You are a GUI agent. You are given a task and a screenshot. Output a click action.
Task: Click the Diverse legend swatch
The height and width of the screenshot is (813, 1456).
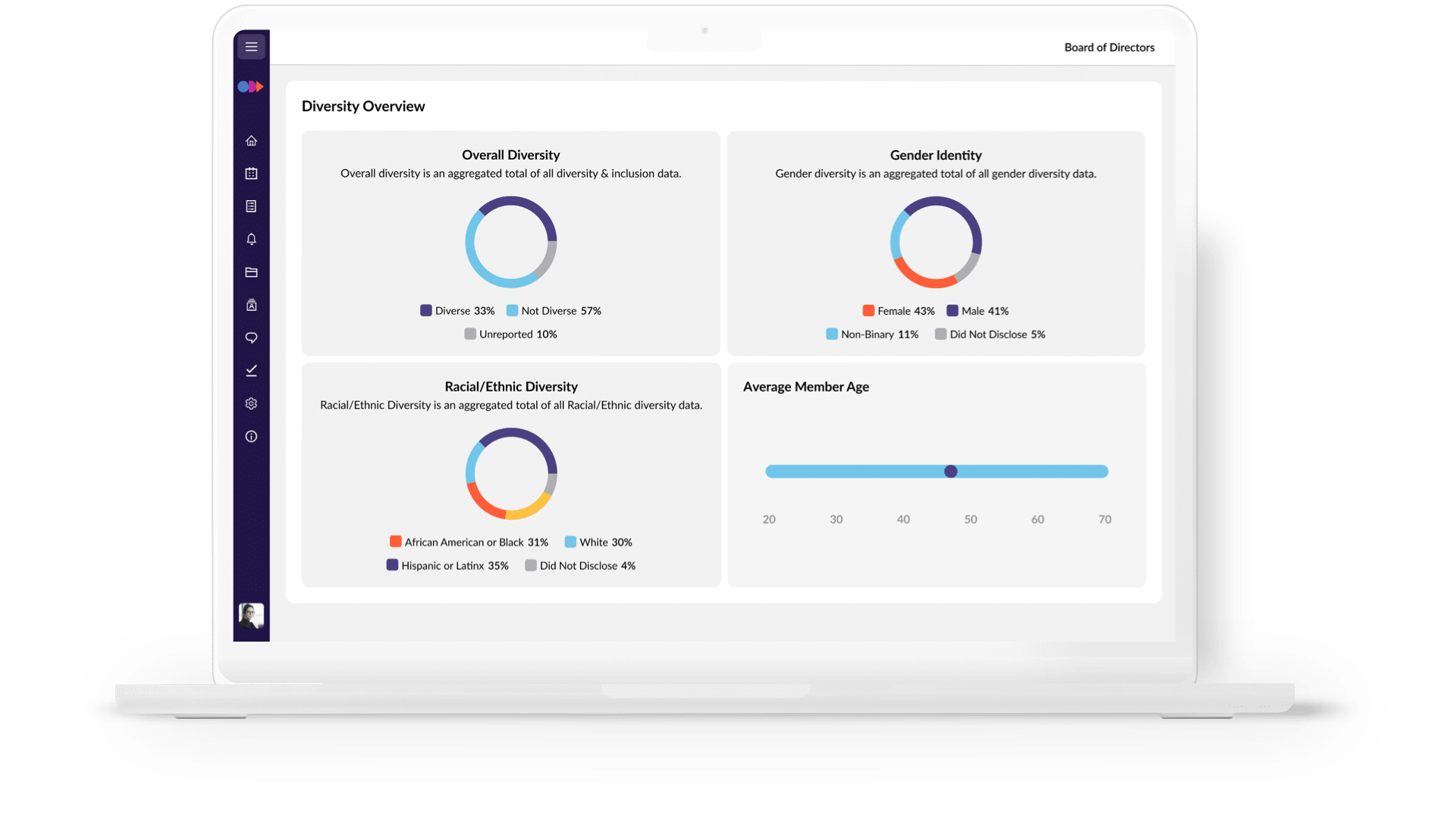click(x=426, y=311)
